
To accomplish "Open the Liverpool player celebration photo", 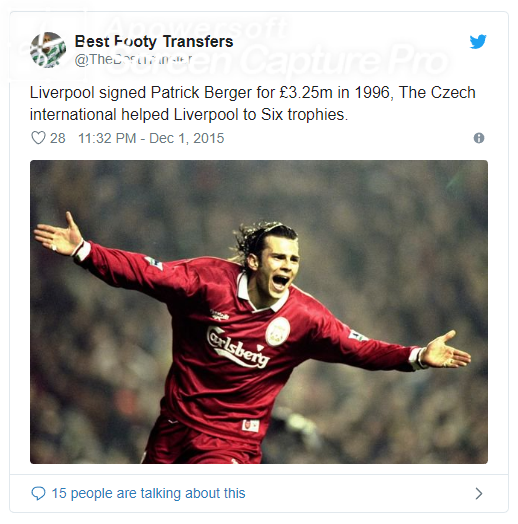I will tap(259, 312).
